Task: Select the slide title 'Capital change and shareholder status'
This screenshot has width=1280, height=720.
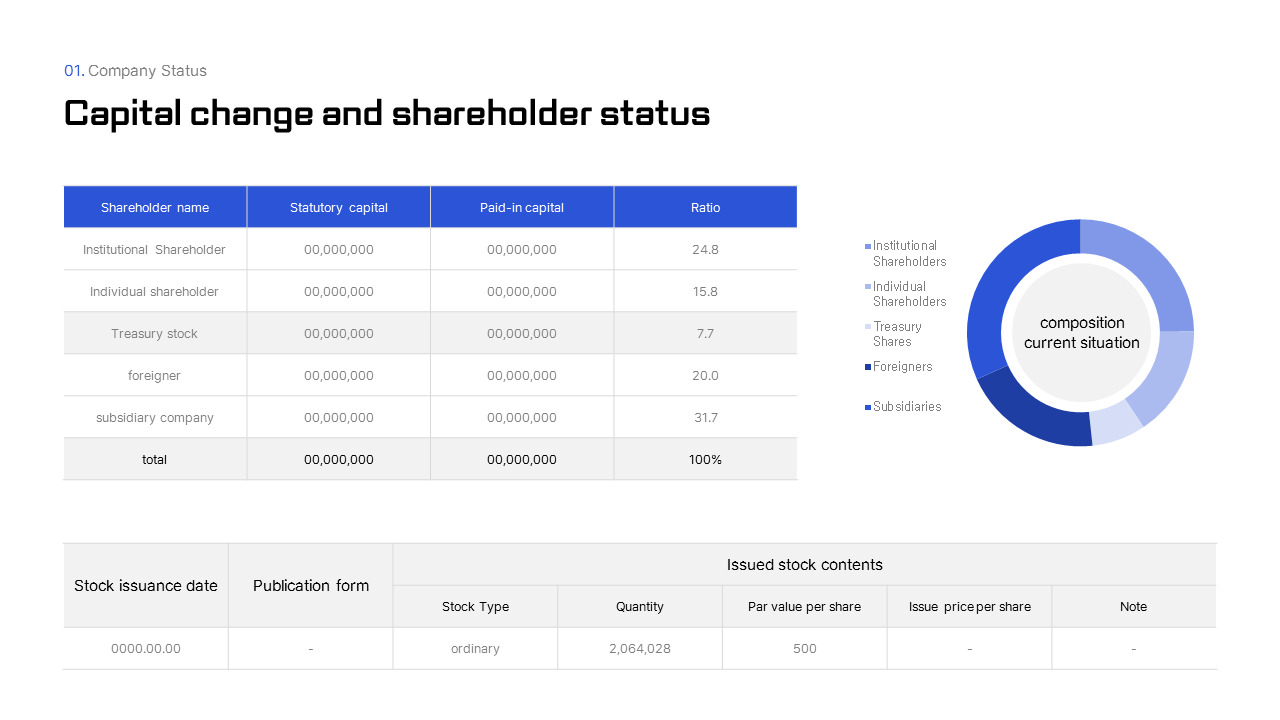Action: (x=387, y=114)
